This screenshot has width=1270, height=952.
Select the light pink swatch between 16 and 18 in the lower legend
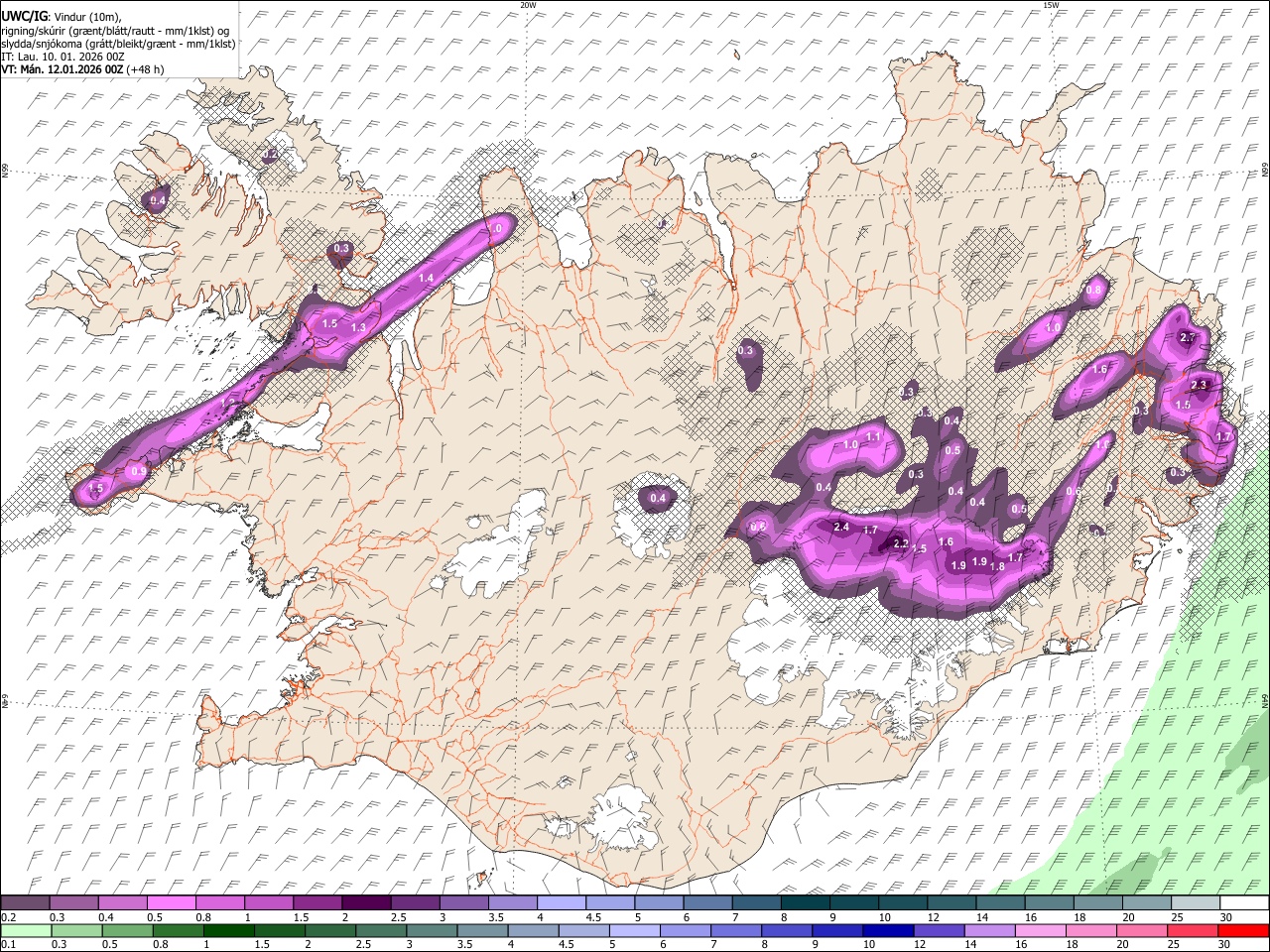[x=1040, y=931]
